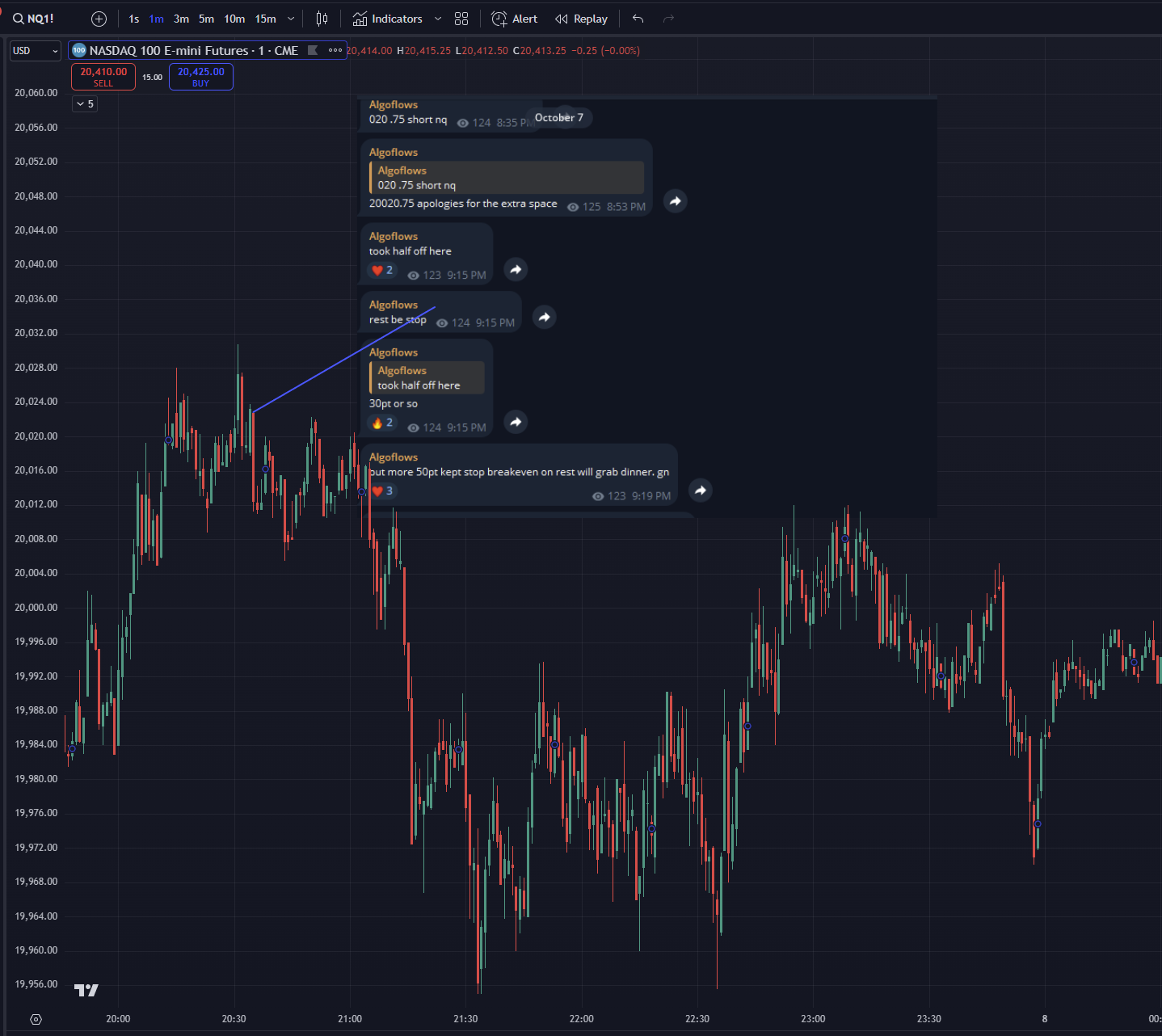Click the eye views icon on 9:19 PM message
This screenshot has height=1036, width=1162.
point(598,496)
